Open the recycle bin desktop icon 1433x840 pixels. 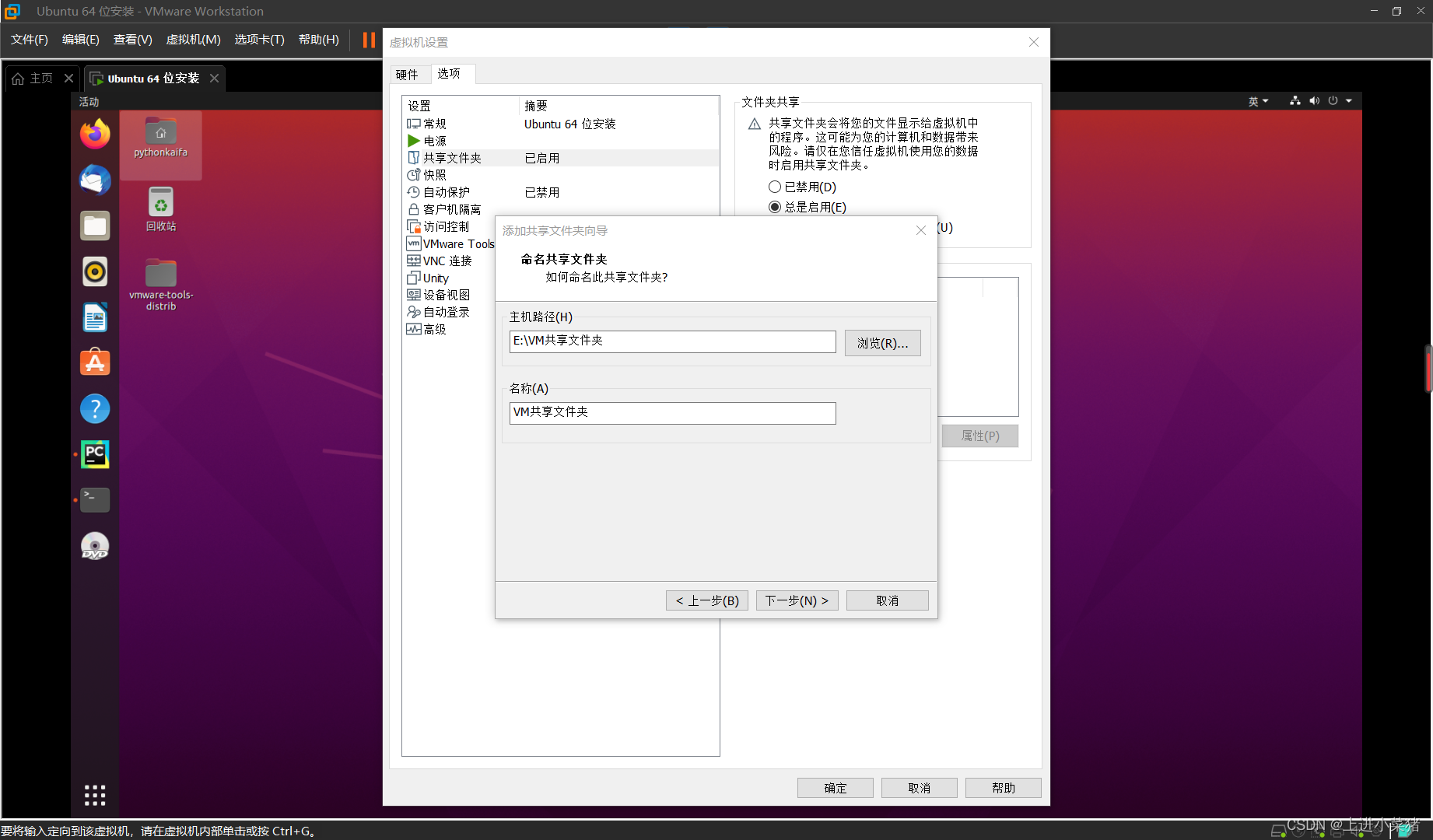point(161,208)
